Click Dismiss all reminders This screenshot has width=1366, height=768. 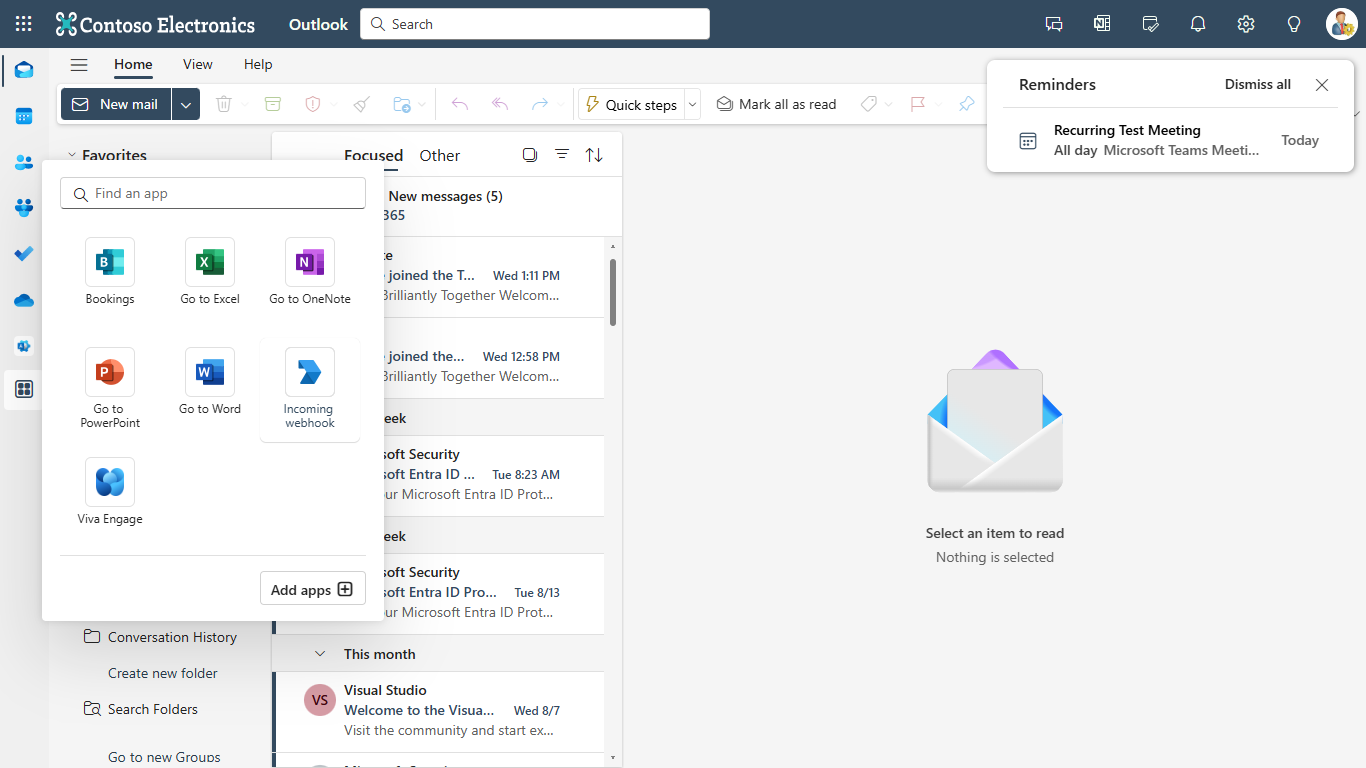tap(1258, 85)
